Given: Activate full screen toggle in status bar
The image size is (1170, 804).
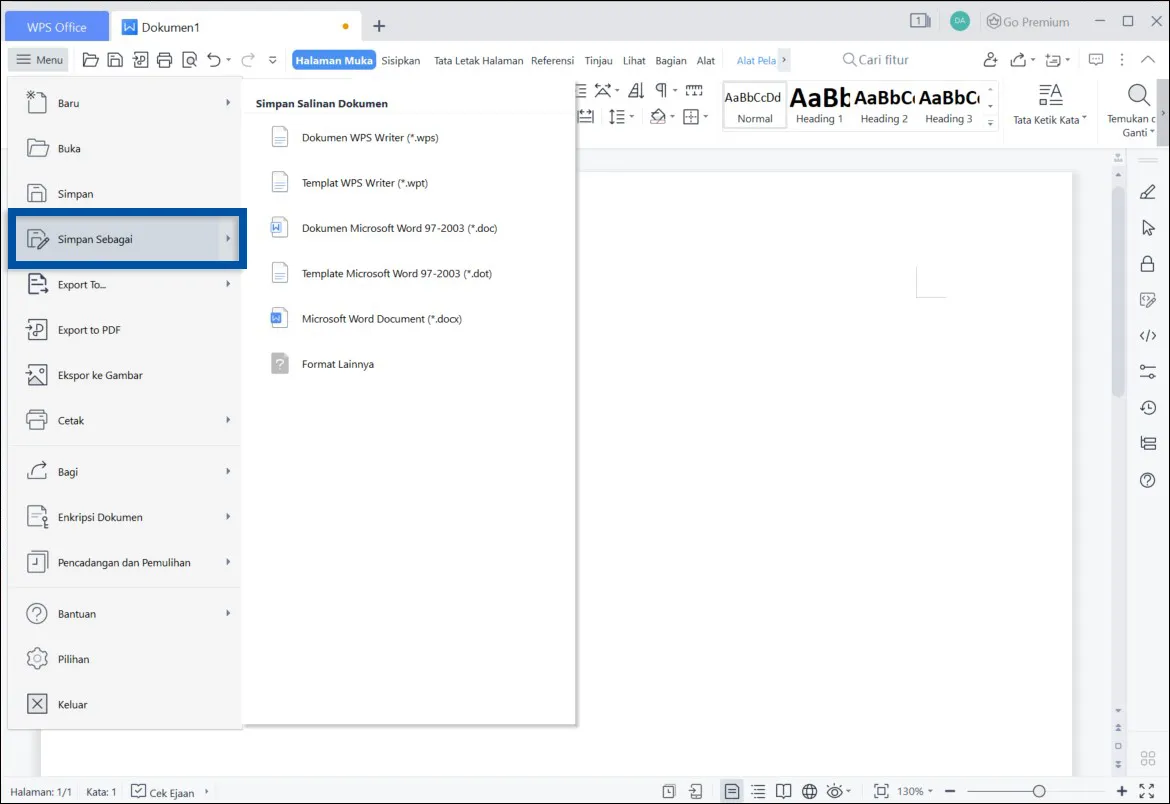Looking at the screenshot, I should (x=1146, y=791).
